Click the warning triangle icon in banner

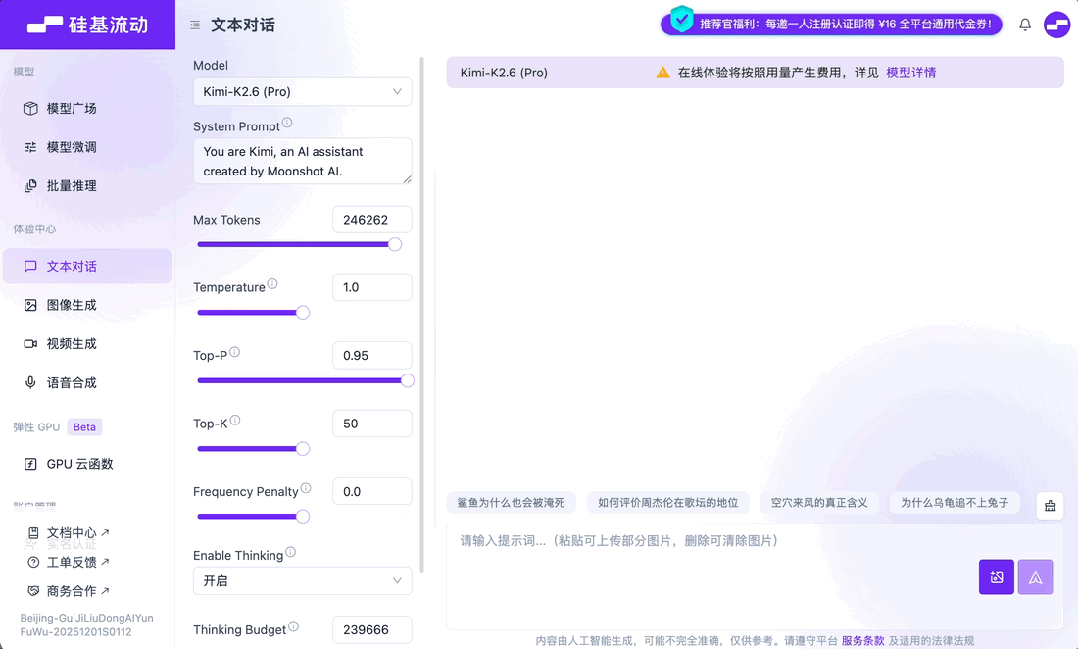(663, 72)
